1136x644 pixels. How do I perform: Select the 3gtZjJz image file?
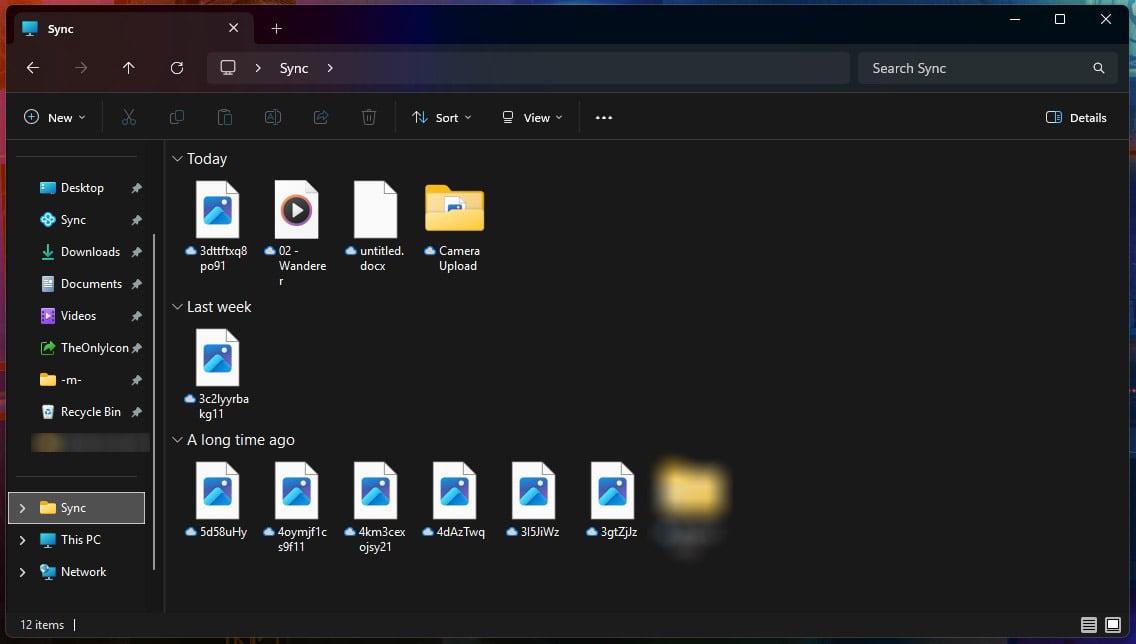click(x=612, y=501)
